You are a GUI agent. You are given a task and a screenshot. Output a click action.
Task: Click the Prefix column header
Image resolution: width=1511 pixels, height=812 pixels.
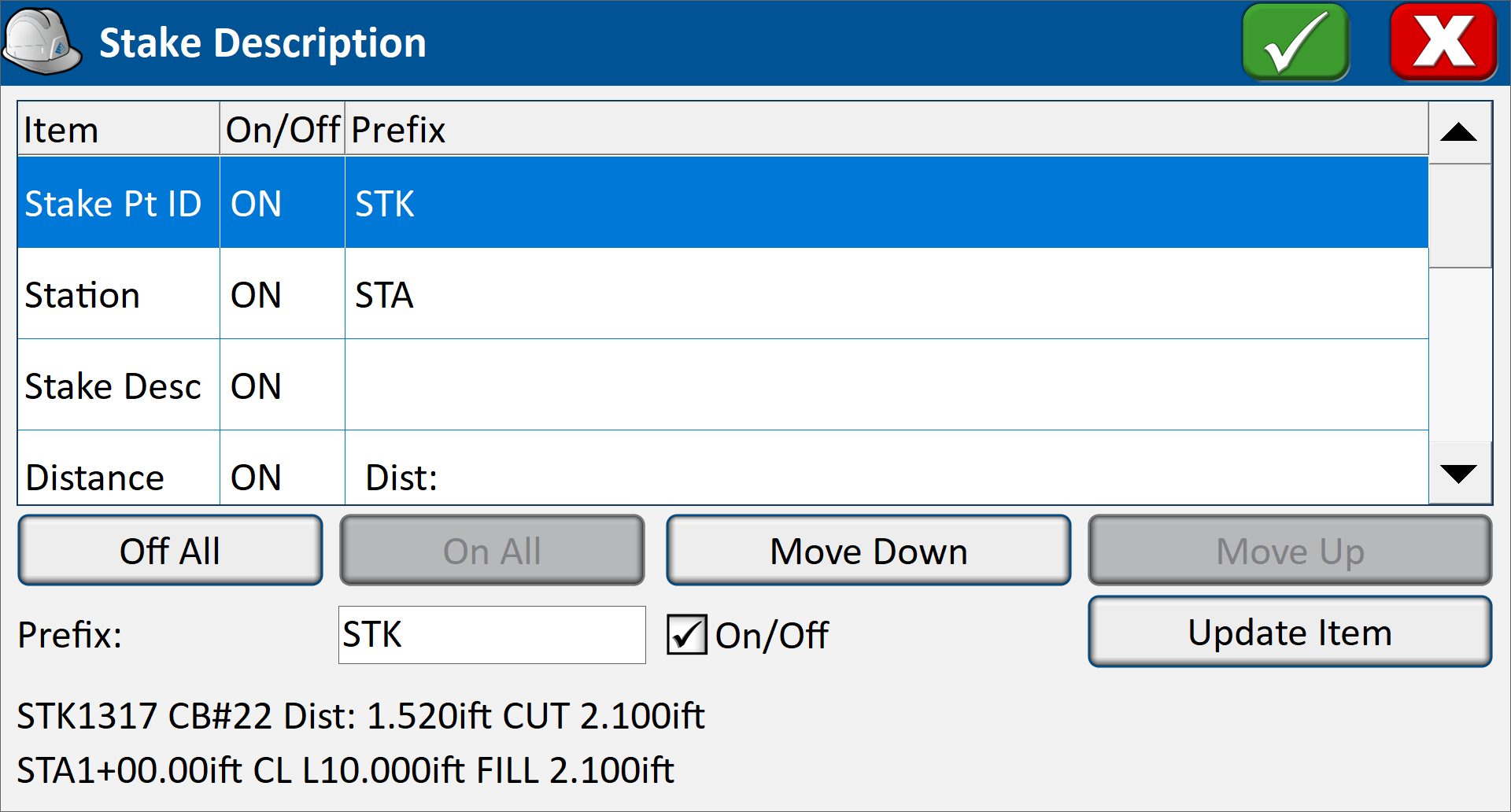click(x=887, y=129)
